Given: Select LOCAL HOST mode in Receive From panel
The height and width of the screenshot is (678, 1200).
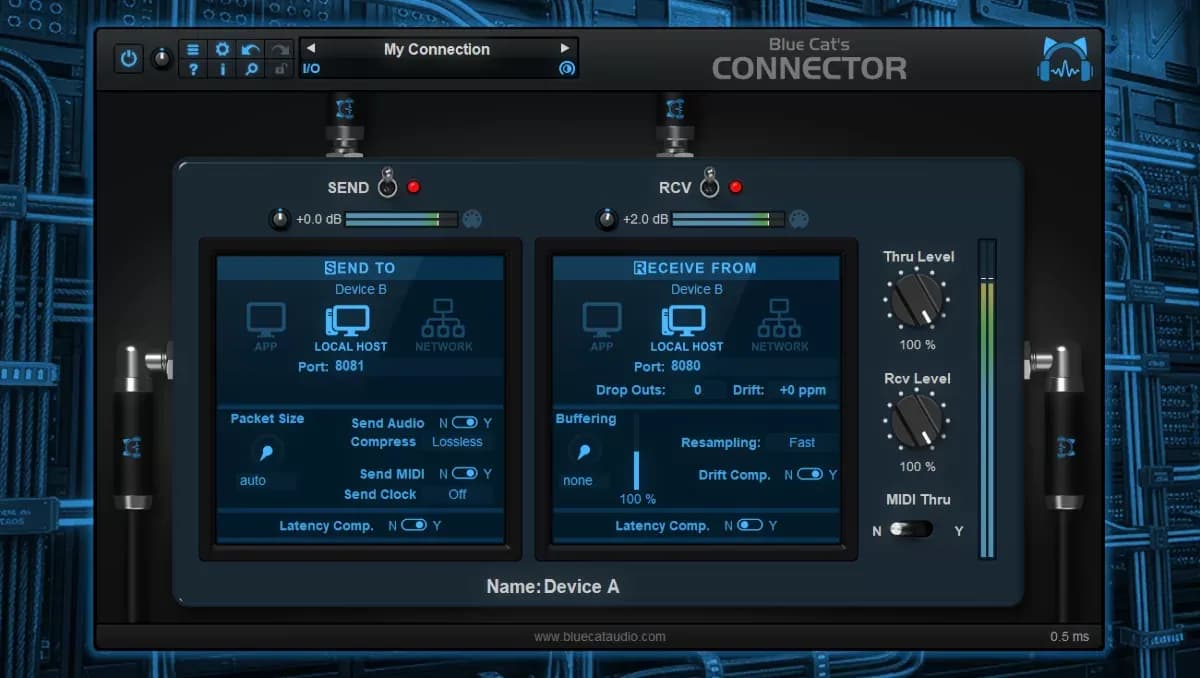Looking at the screenshot, I should pyautogui.click(x=686, y=327).
